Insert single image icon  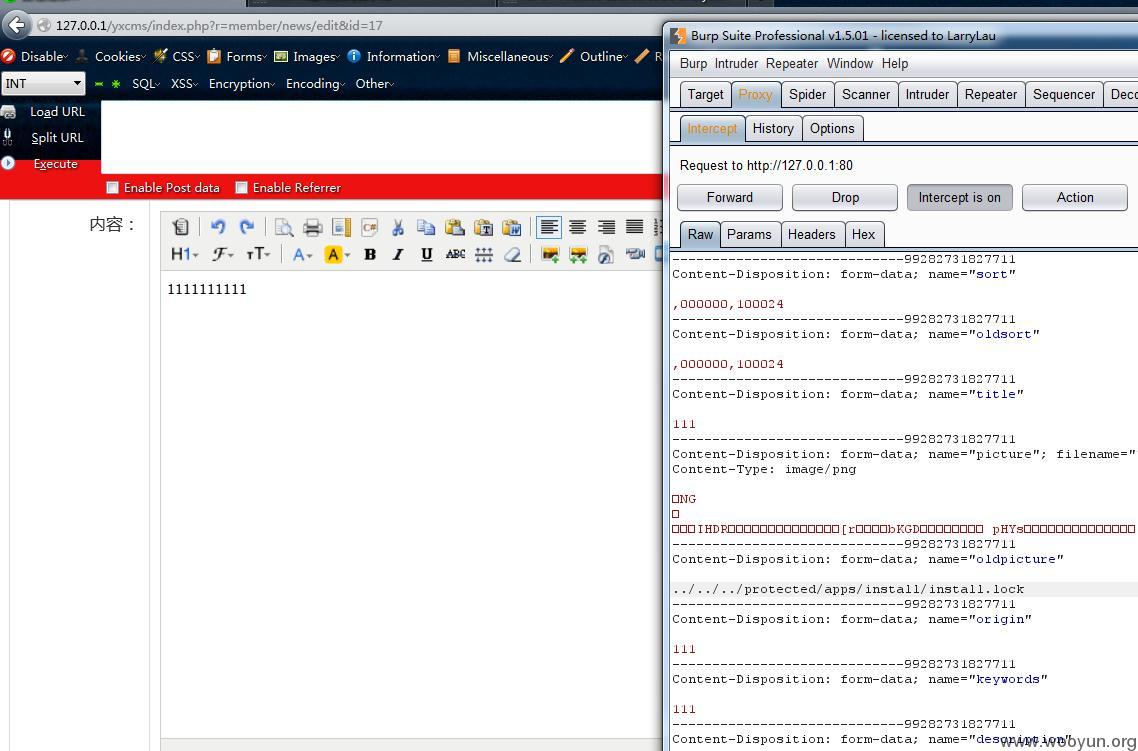[x=550, y=254]
